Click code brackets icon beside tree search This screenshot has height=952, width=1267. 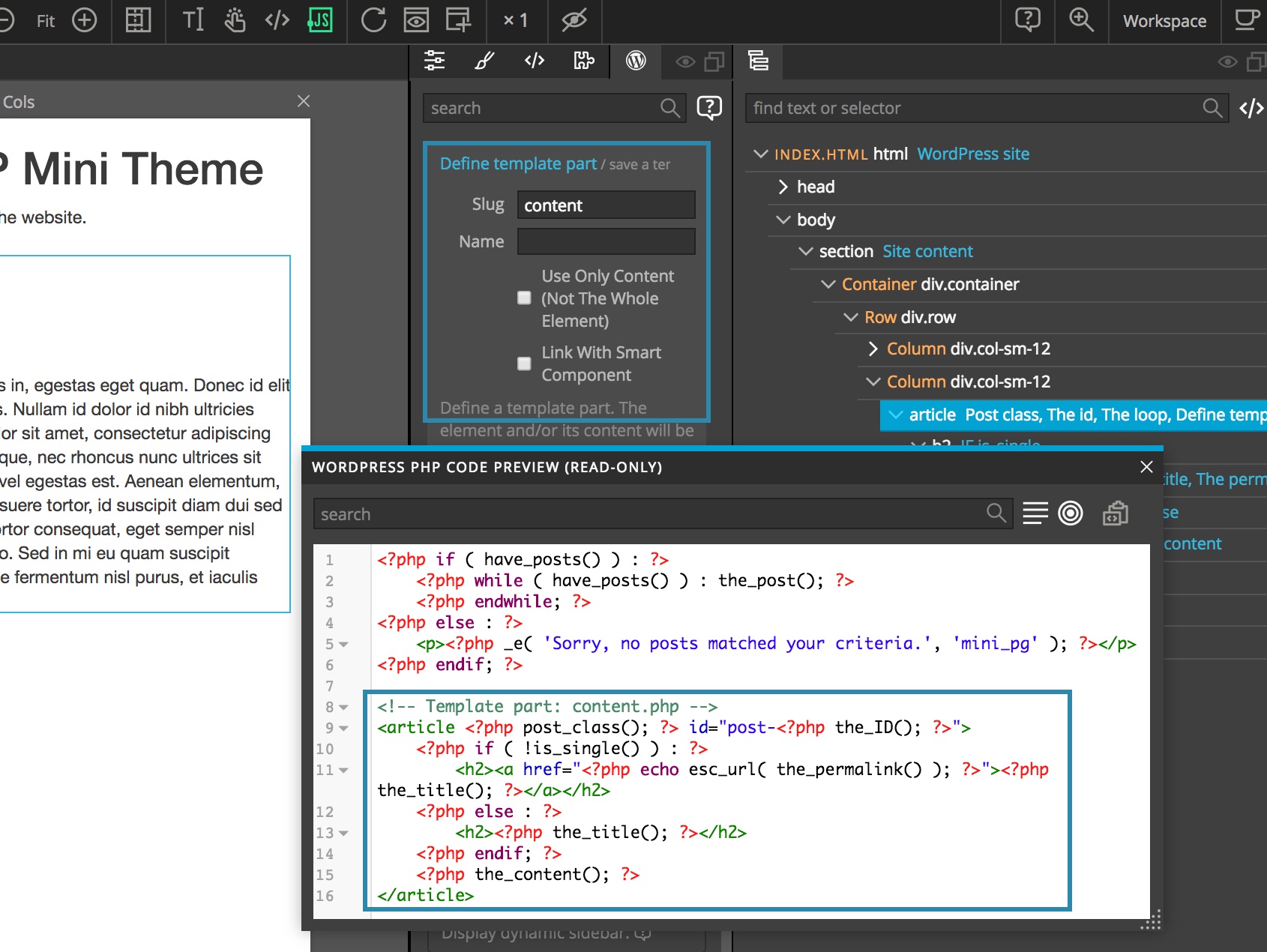[1251, 109]
